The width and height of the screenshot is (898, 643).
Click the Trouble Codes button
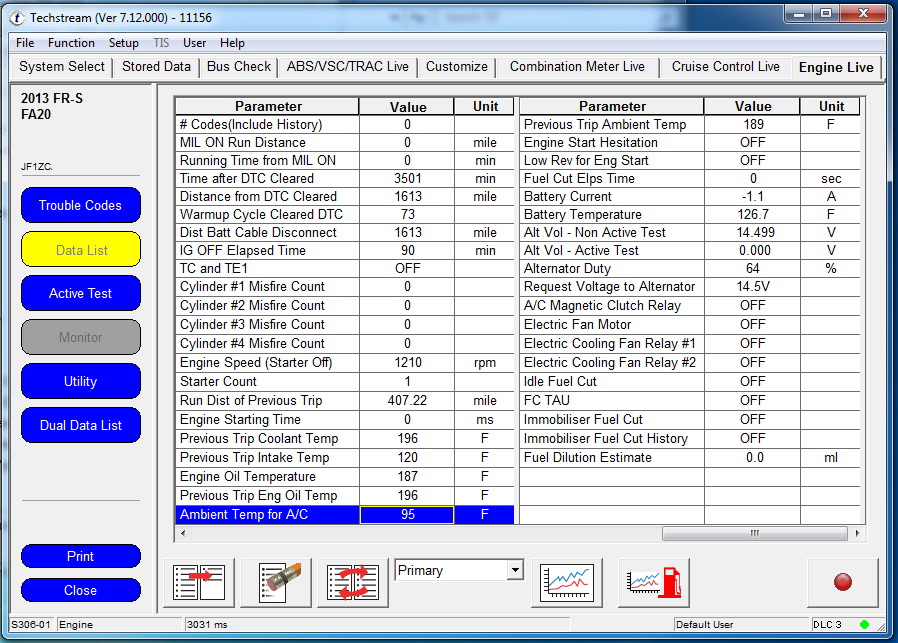[x=80, y=205]
